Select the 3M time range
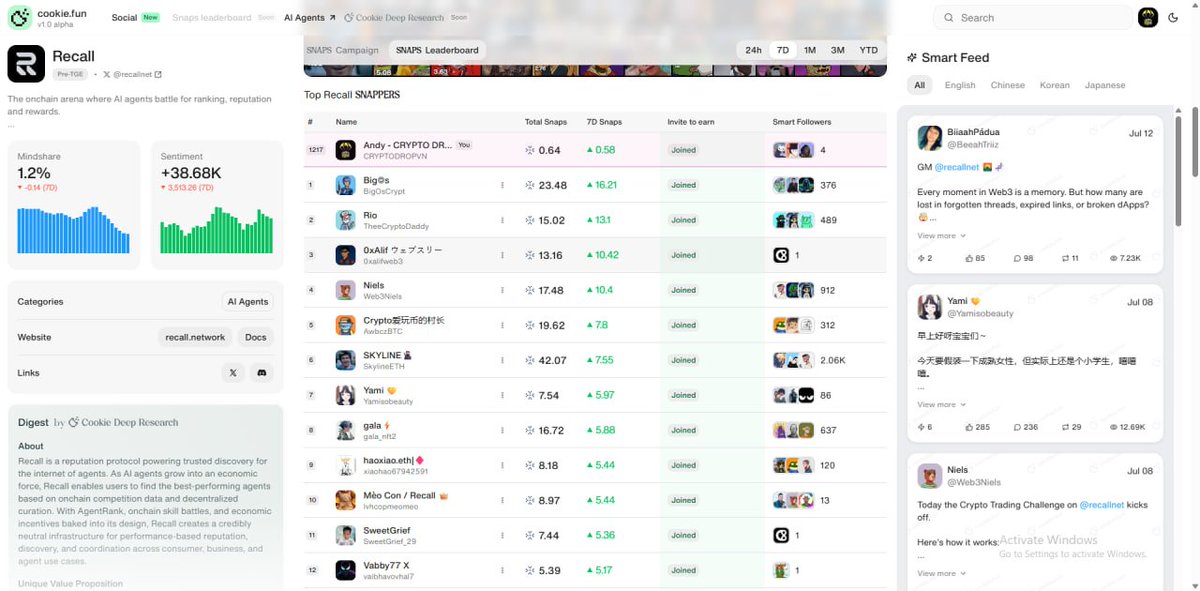Image resolution: width=1200 pixels, height=591 pixels. click(x=838, y=50)
